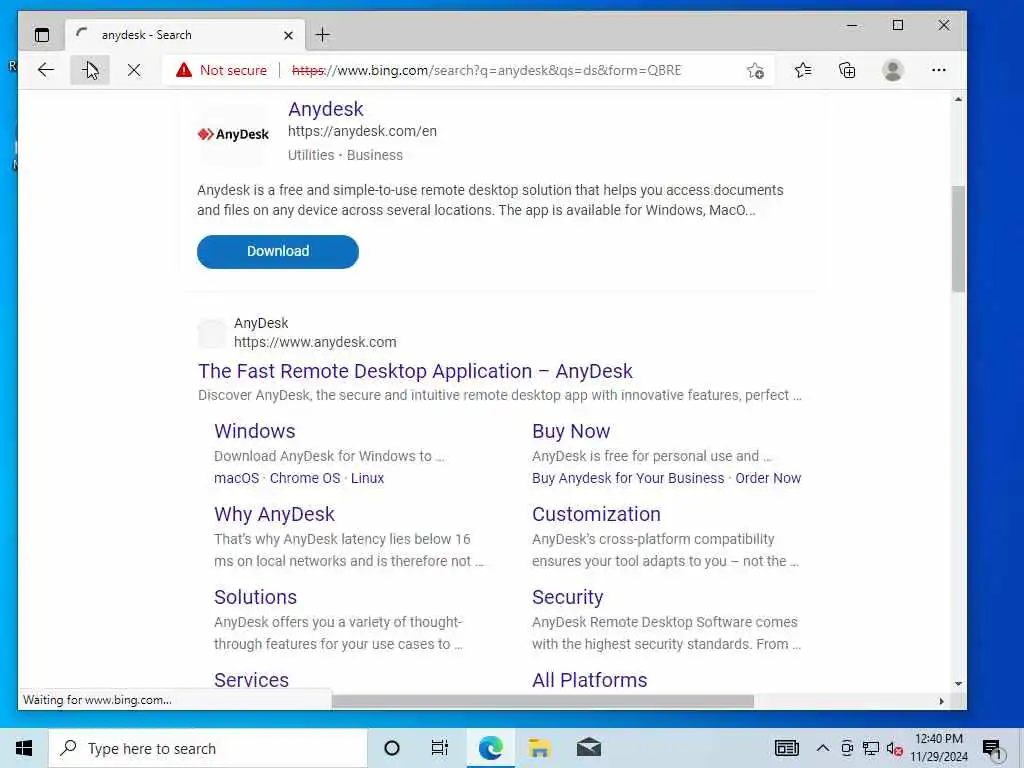Click the https://anydesk.com/en address text
1024x768 pixels.
[x=362, y=131]
